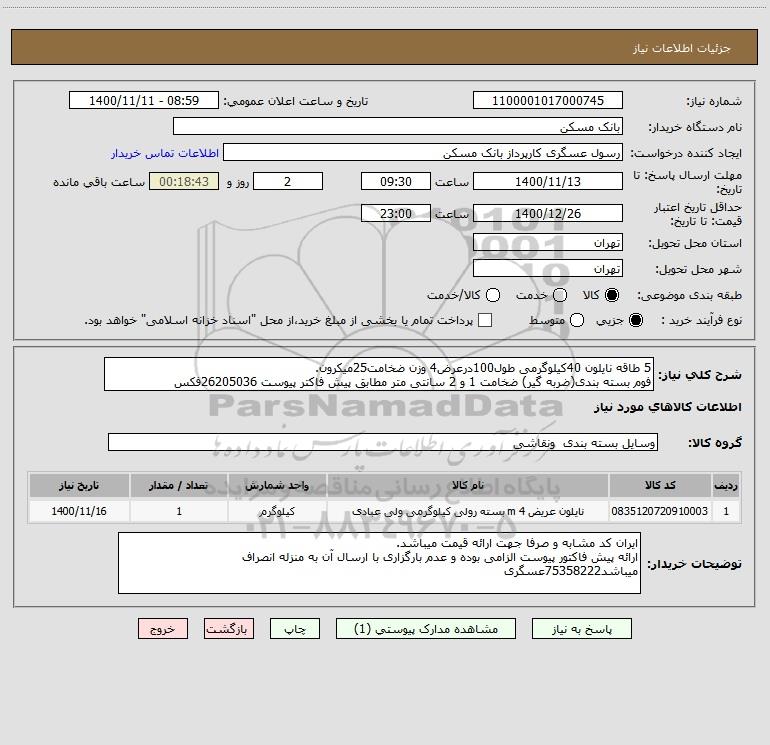The width and height of the screenshot is (770, 745).
Task: Click the پاسخ به نیاز button
Action: coord(581,629)
